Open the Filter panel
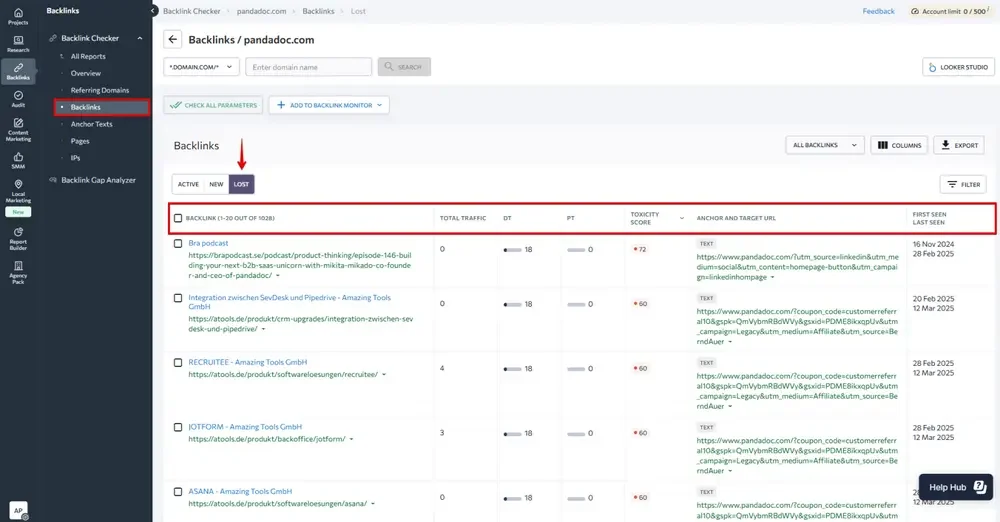1000x522 pixels. click(963, 184)
